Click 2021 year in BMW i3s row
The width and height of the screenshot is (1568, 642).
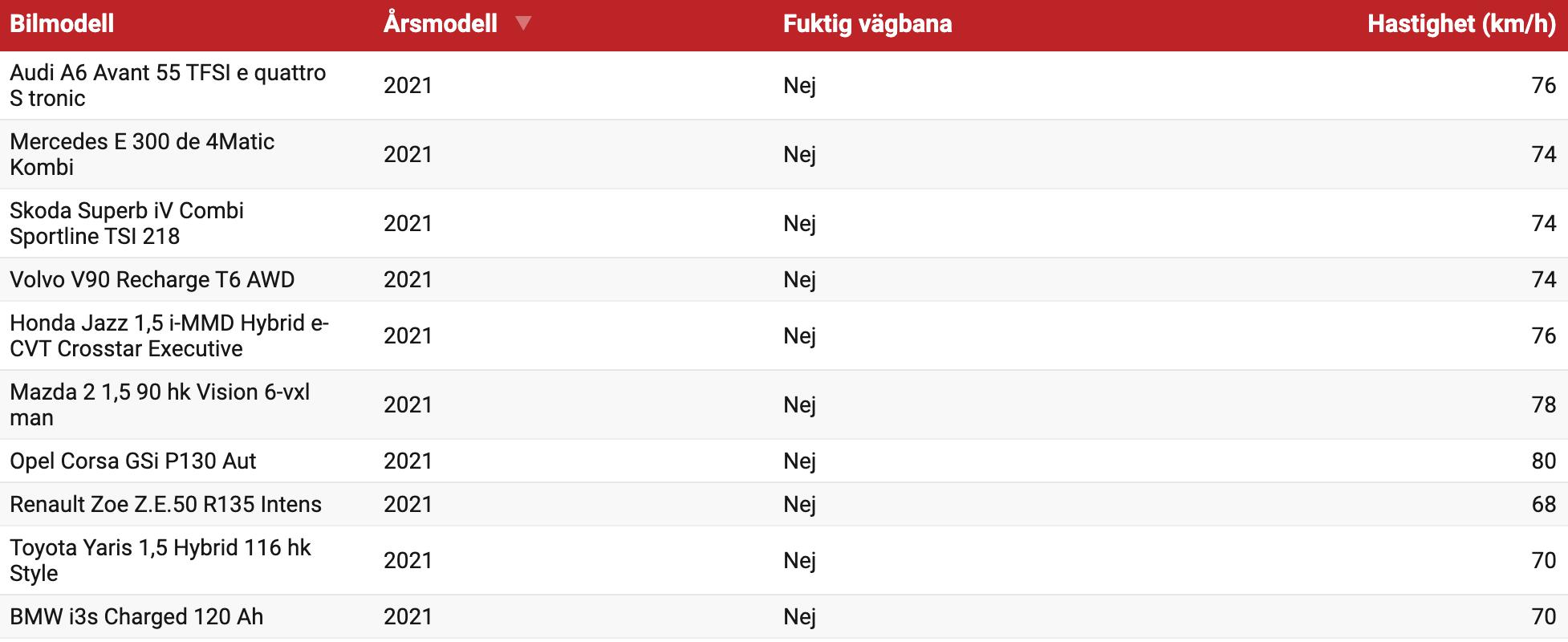pyautogui.click(x=408, y=617)
